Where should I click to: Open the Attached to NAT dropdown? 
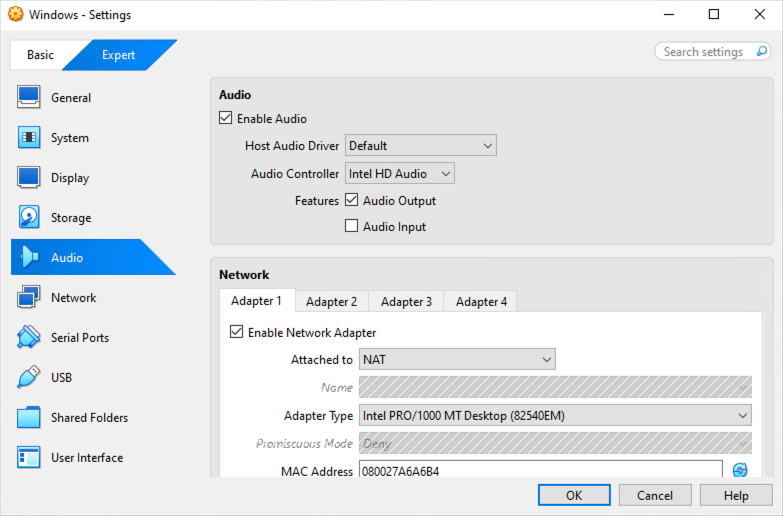(x=457, y=359)
